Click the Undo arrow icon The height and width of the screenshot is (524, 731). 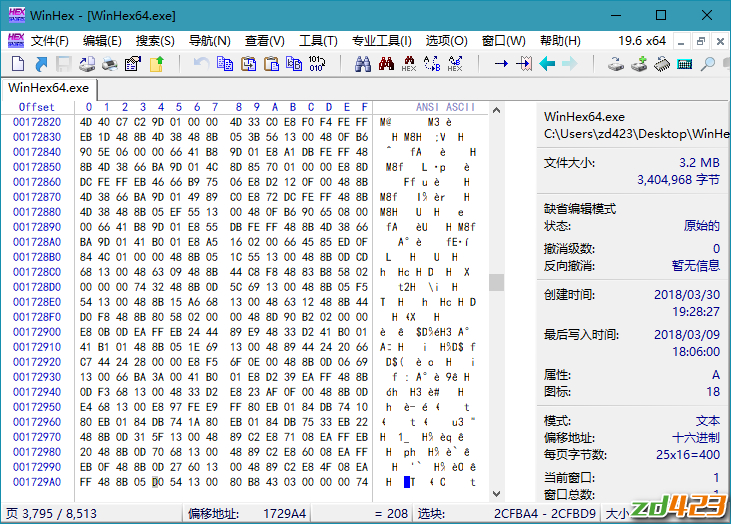pyautogui.click(x=201, y=63)
